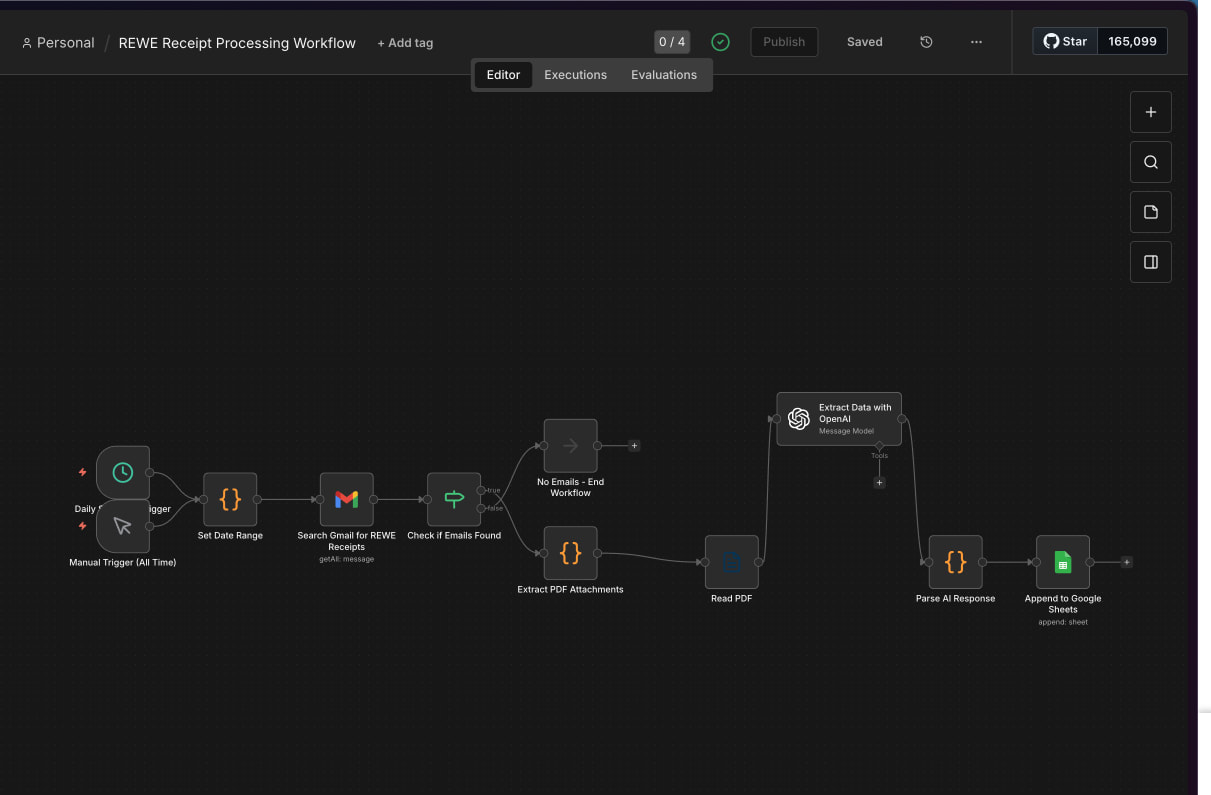Switch to the Executions tab
1211x795 pixels.
coord(575,75)
